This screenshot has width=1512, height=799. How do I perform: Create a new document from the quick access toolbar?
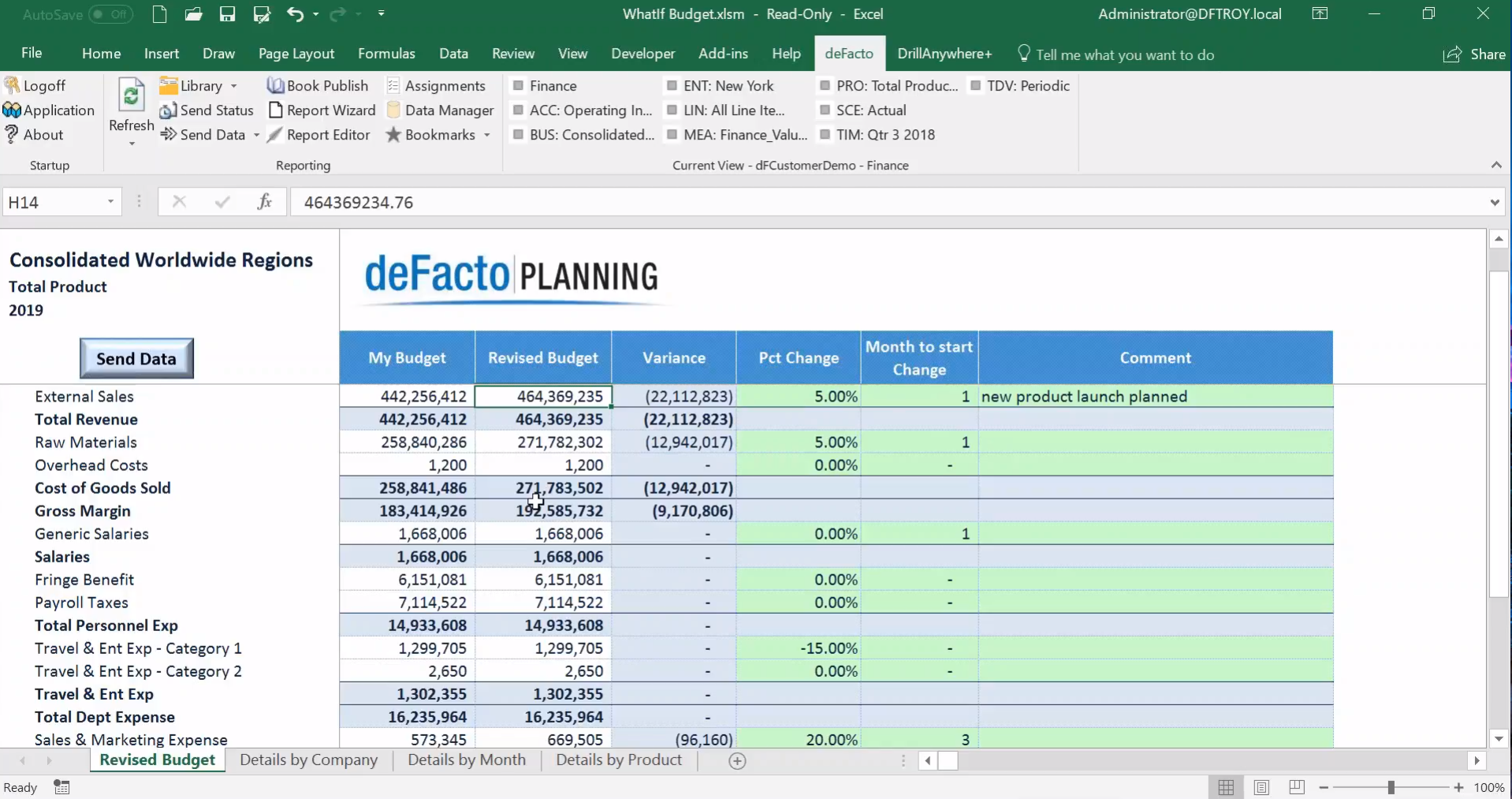(x=159, y=14)
